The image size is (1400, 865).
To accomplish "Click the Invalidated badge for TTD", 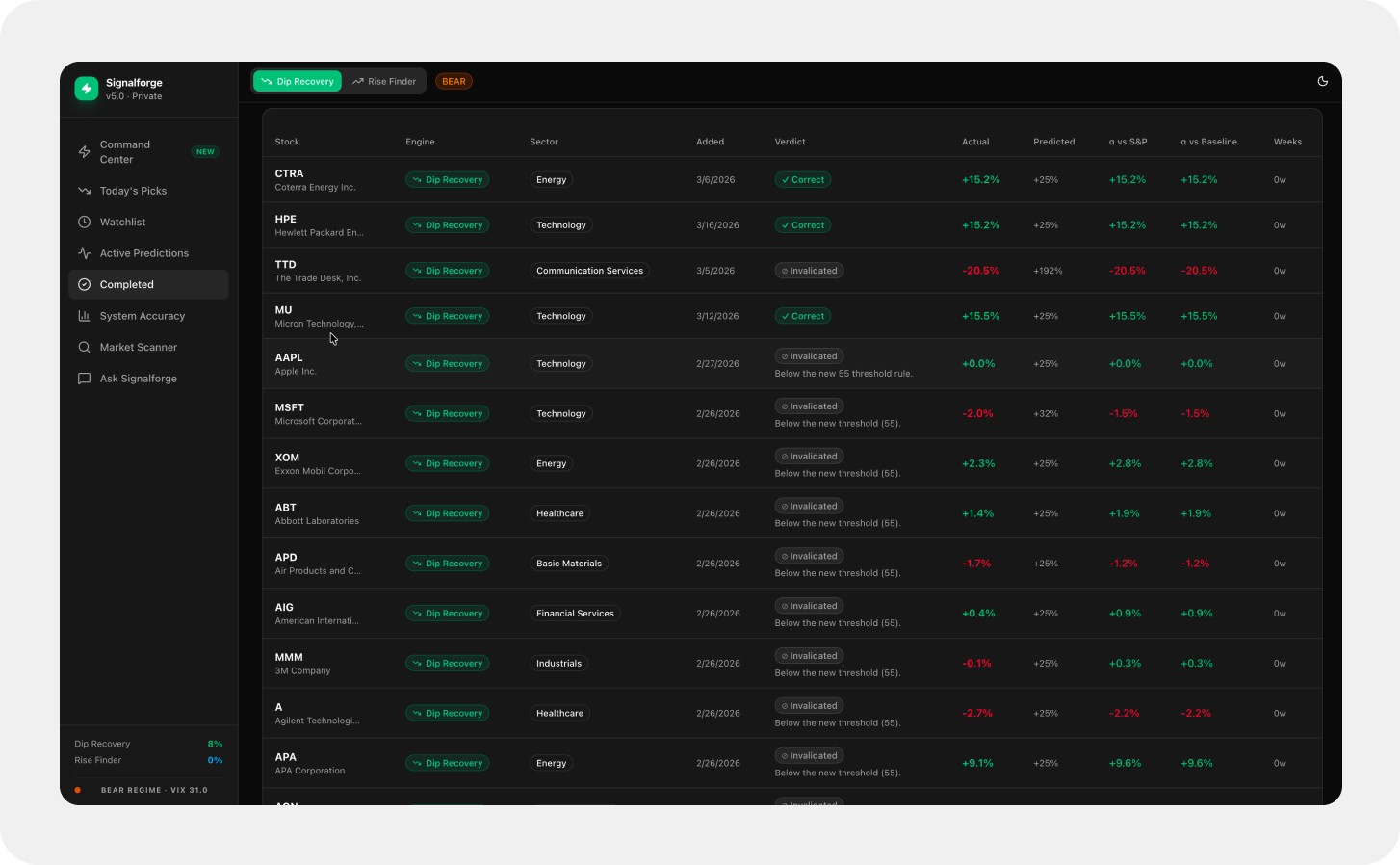I will pyautogui.click(x=809, y=271).
